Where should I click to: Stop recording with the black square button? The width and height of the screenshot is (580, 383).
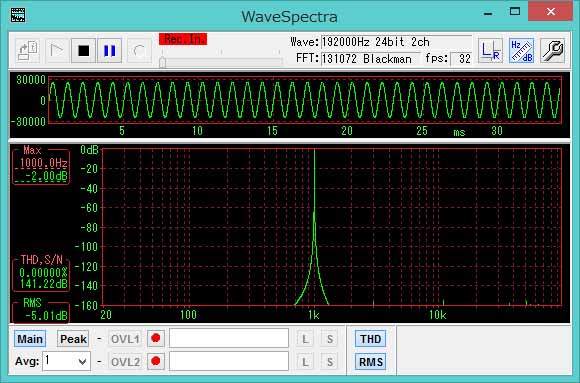pos(83,51)
